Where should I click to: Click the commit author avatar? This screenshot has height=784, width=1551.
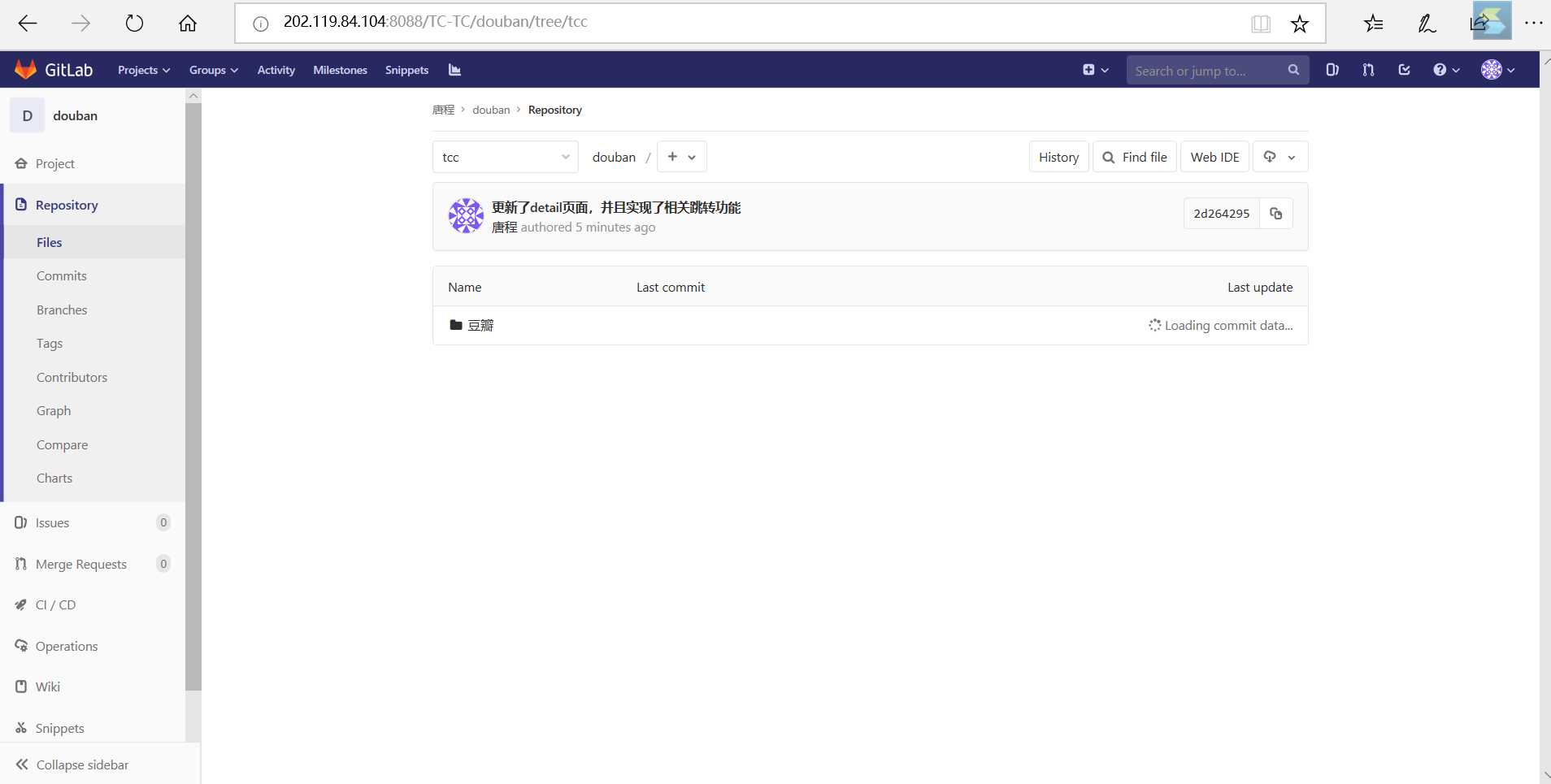point(466,216)
